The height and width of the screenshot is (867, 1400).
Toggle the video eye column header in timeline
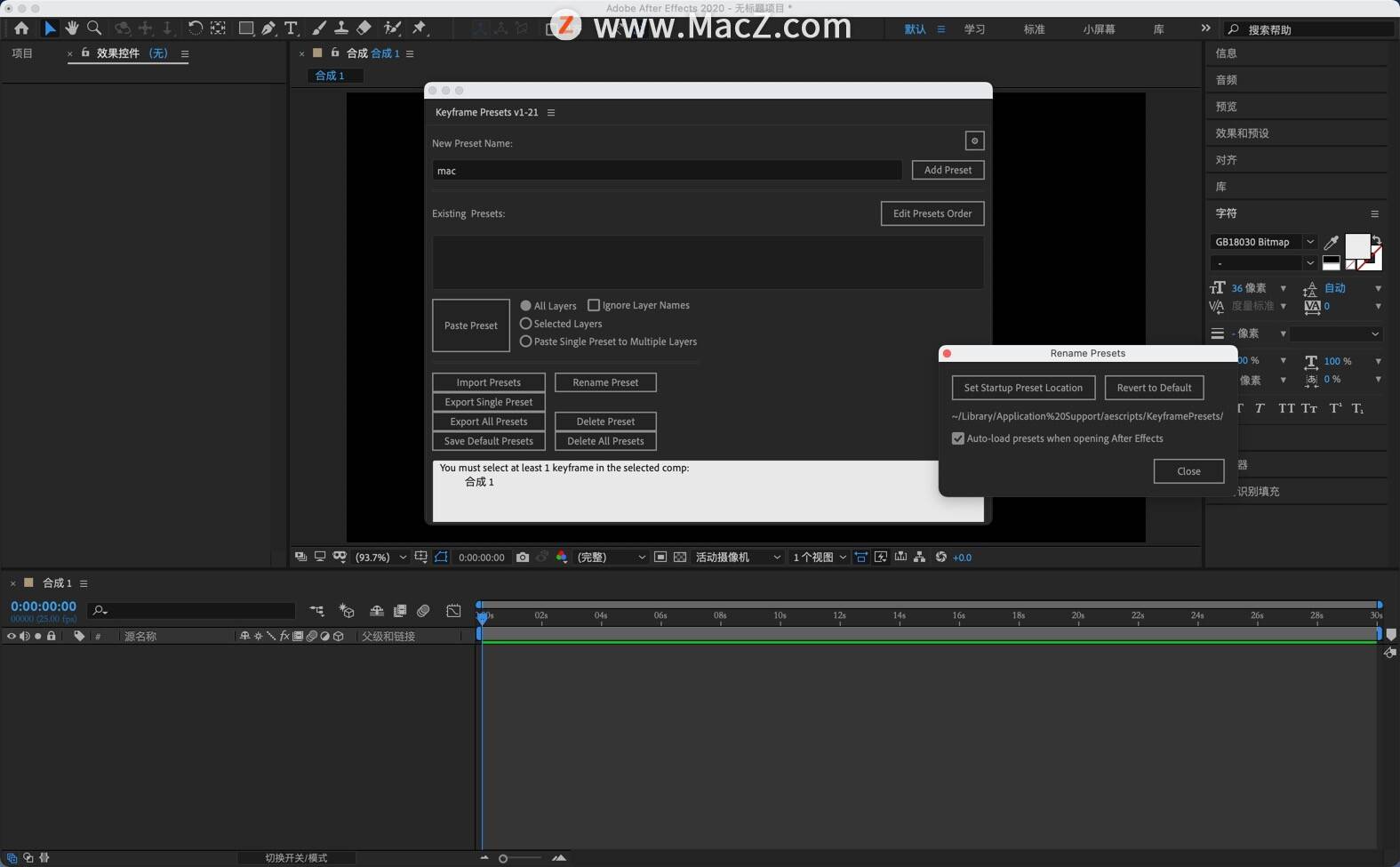coord(12,637)
